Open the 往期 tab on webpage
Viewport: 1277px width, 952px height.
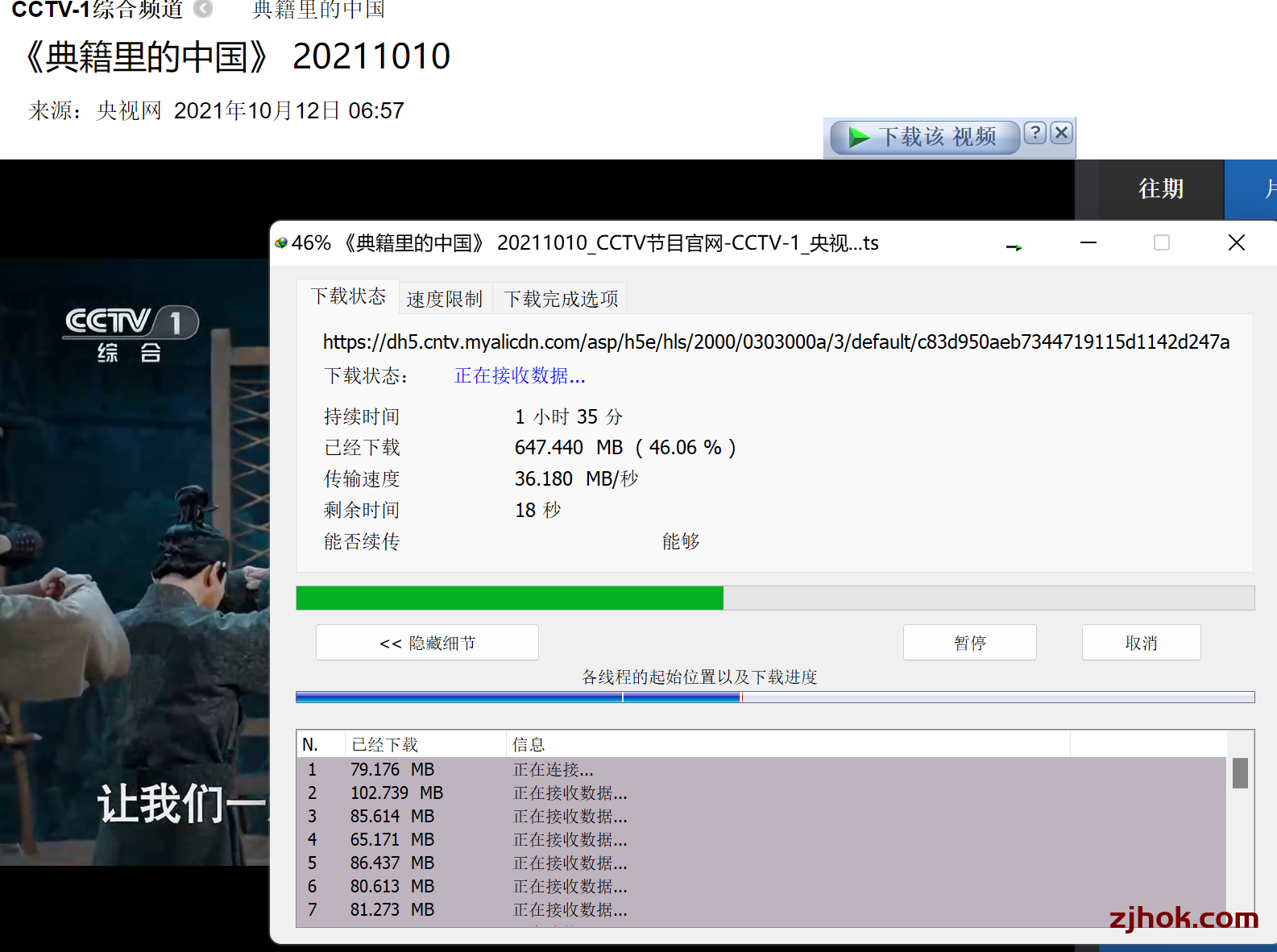1161,188
